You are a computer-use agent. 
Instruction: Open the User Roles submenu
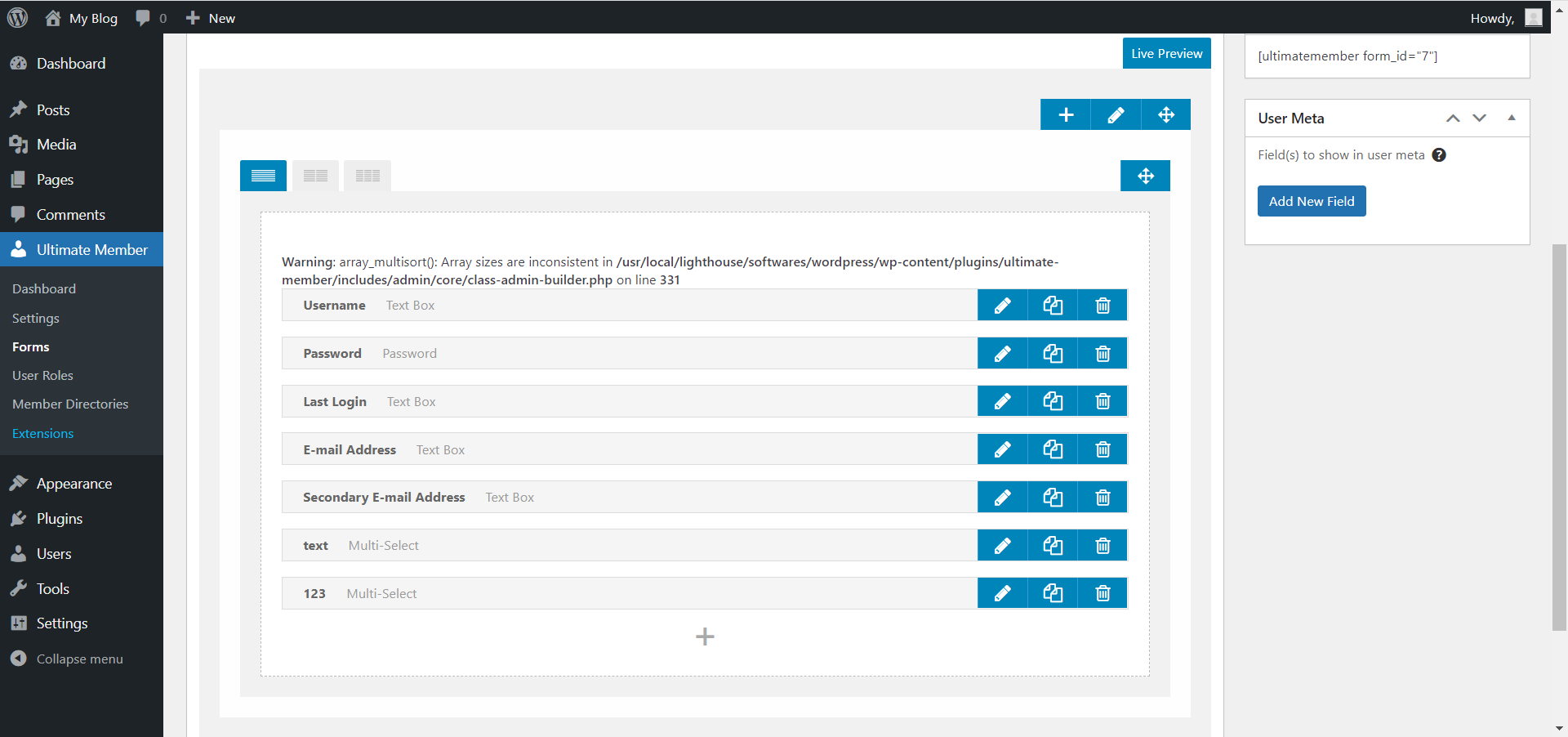(42, 375)
